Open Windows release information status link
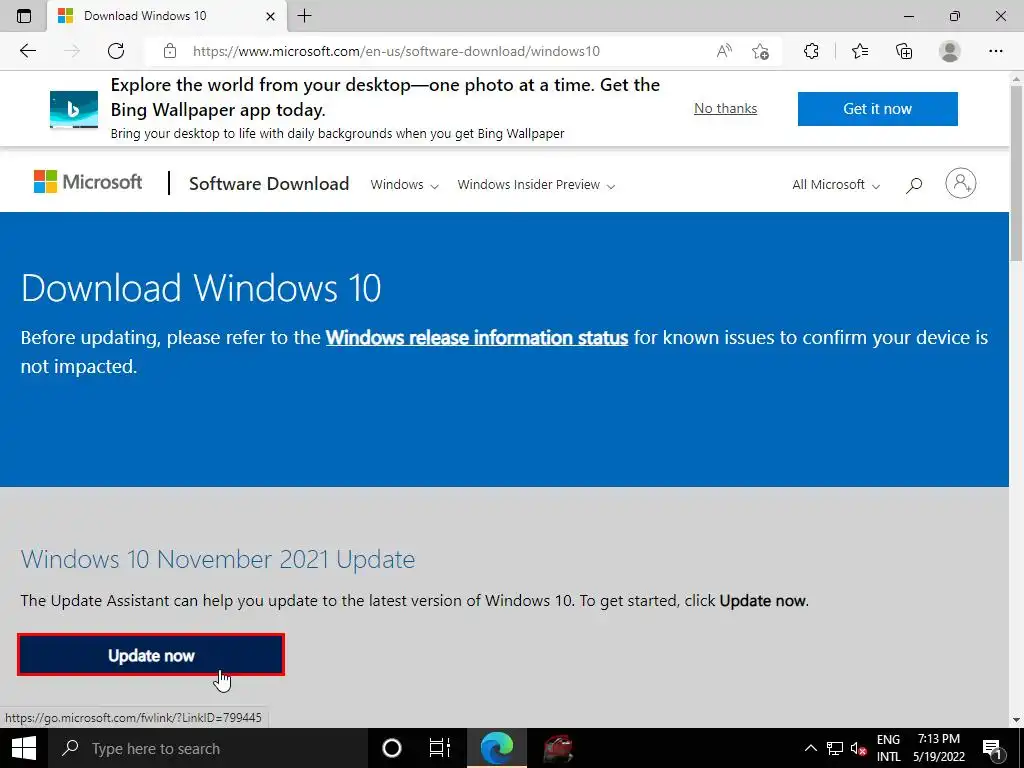The height and width of the screenshot is (768, 1024). [477, 338]
